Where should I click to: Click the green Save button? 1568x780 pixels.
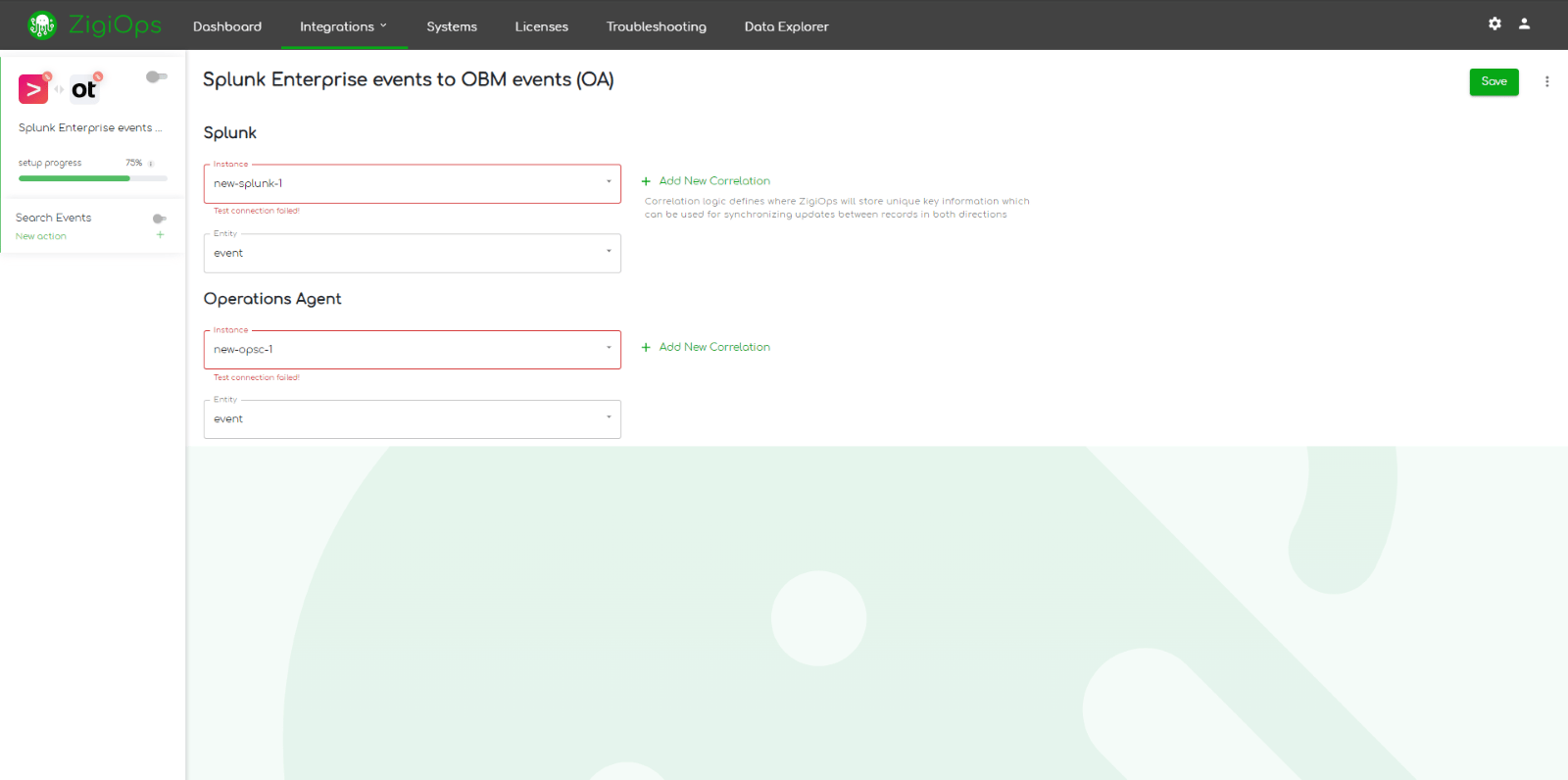[x=1494, y=82]
